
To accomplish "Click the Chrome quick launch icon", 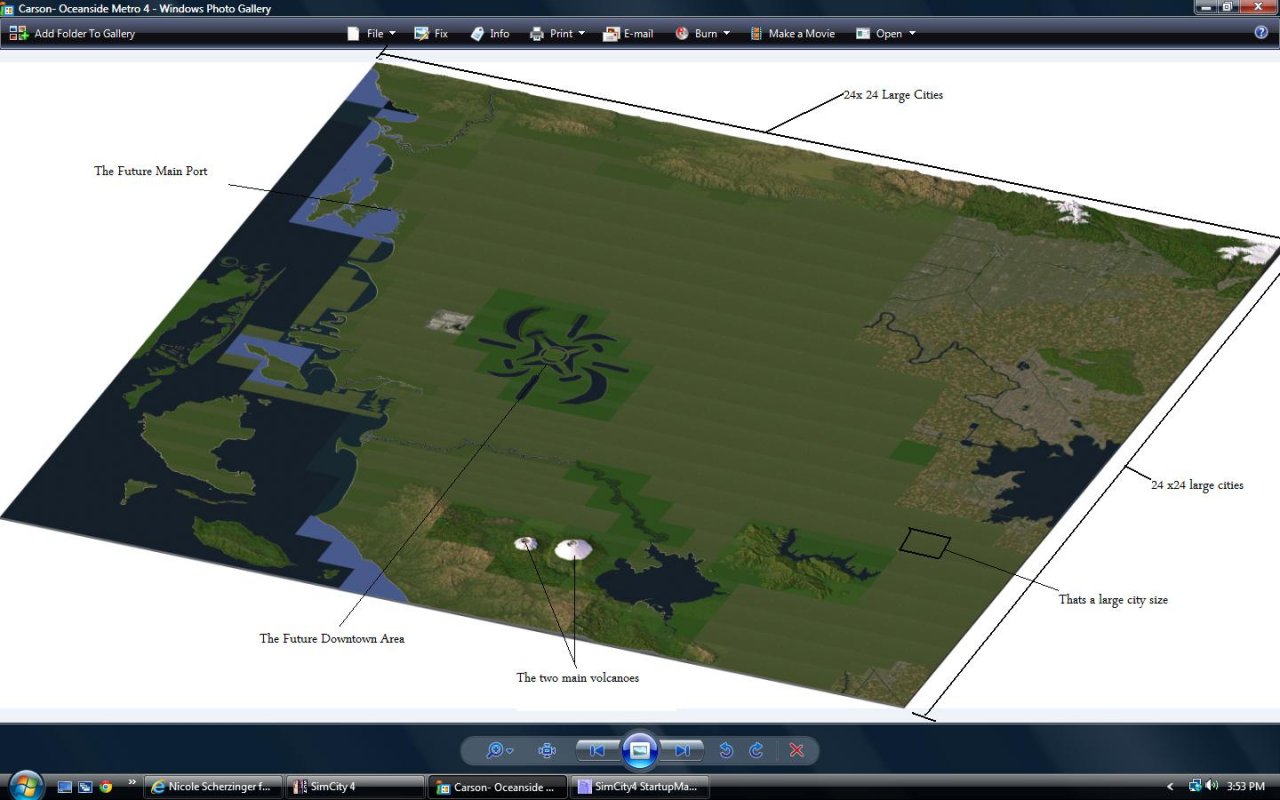I will (106, 787).
